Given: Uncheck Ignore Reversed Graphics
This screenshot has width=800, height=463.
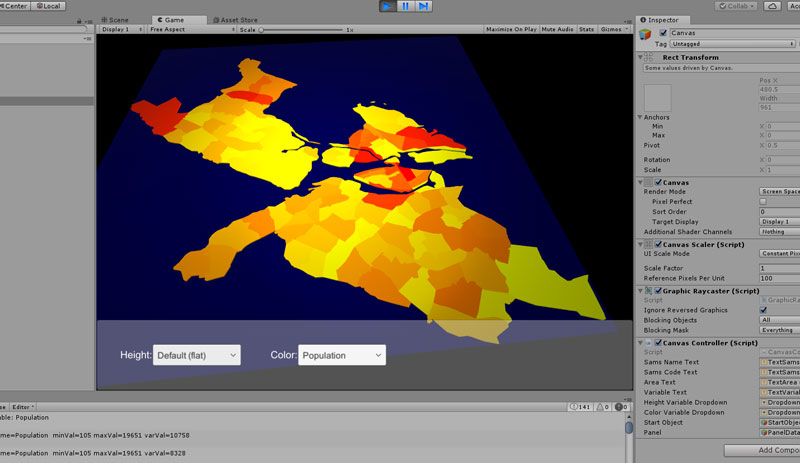Looking at the screenshot, I should 763,310.
